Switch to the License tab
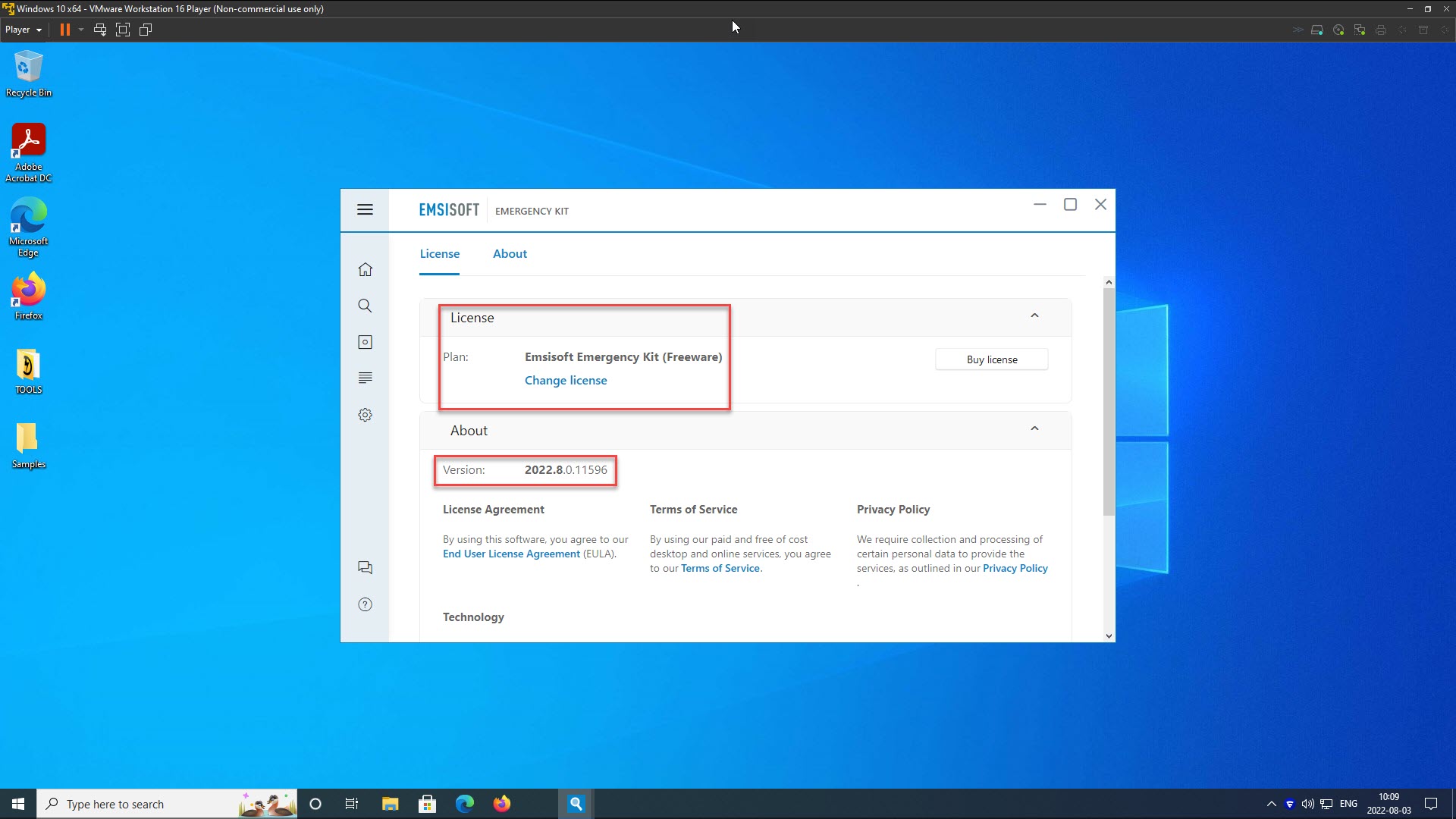The width and height of the screenshot is (1456, 819). coord(440,254)
